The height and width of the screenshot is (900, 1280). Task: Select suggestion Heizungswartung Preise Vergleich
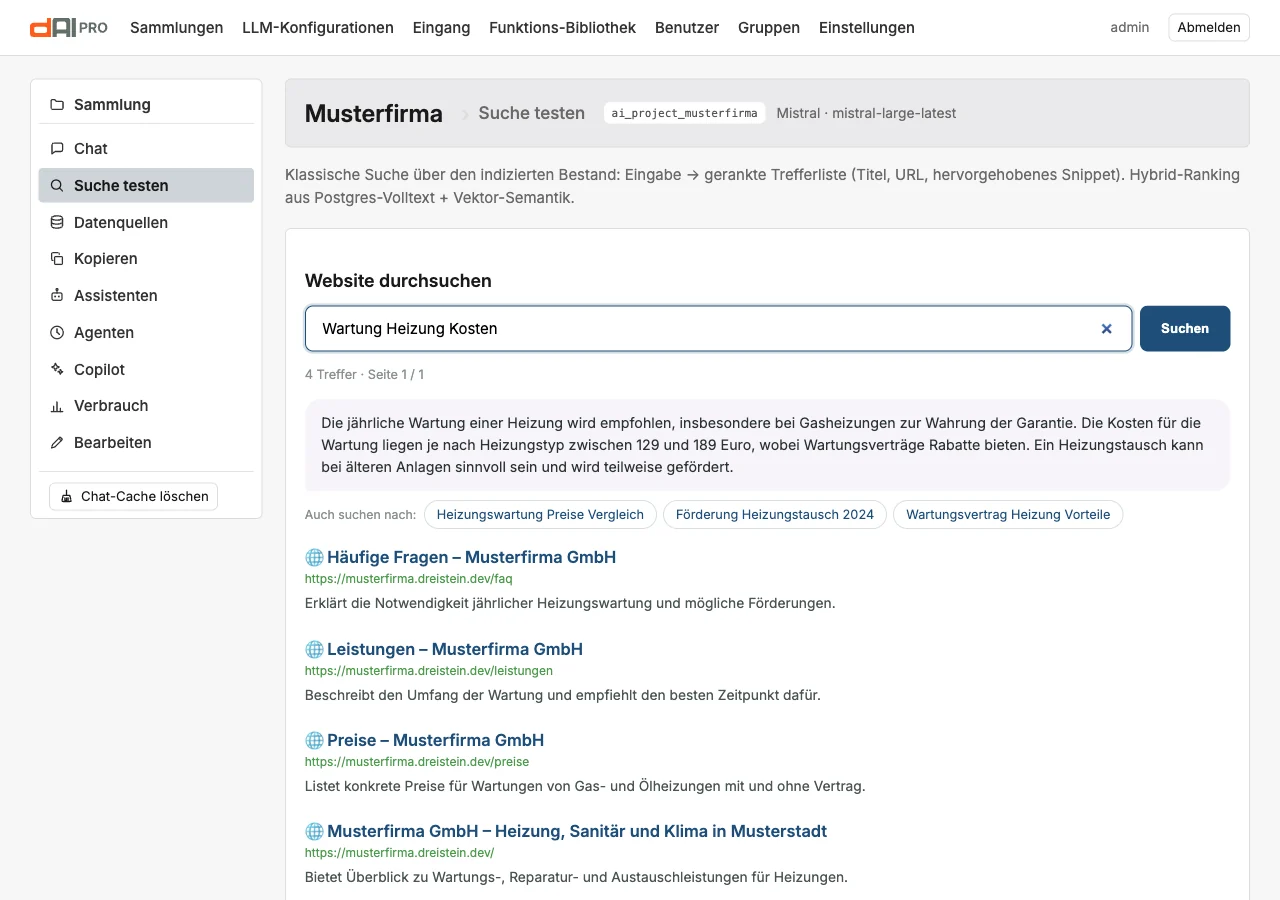pos(540,515)
